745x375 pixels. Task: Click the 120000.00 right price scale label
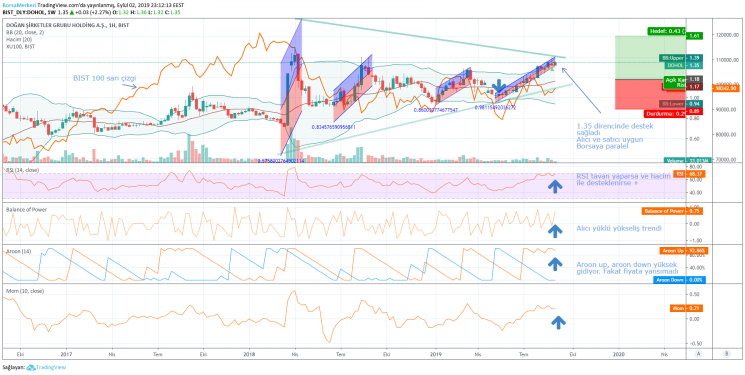726,35
